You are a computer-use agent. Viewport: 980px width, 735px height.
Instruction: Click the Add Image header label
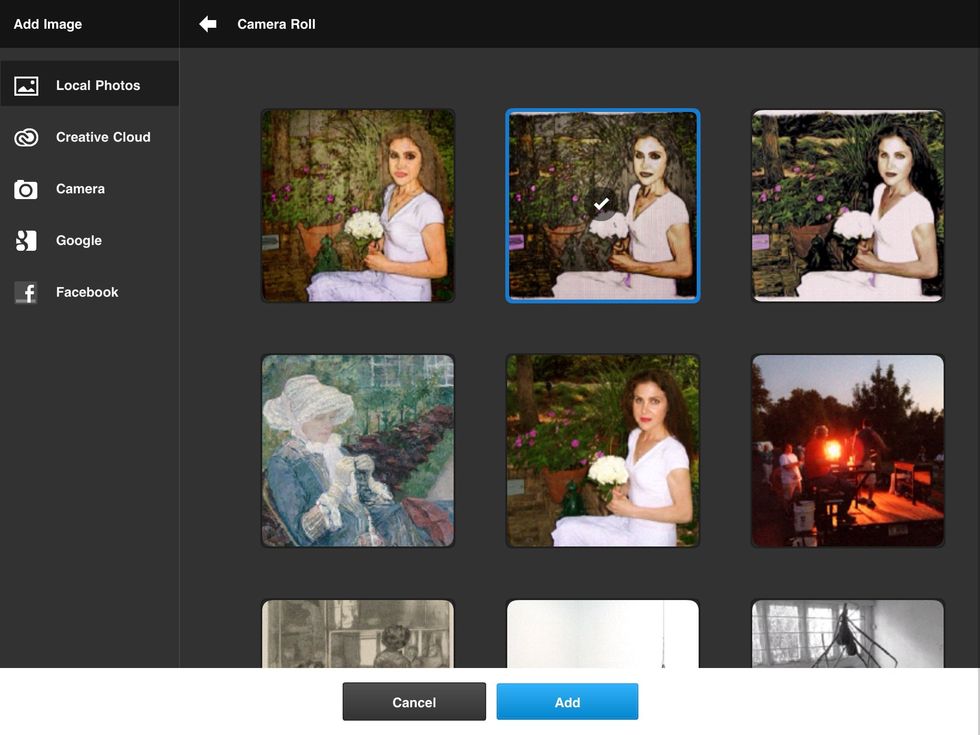[46, 23]
